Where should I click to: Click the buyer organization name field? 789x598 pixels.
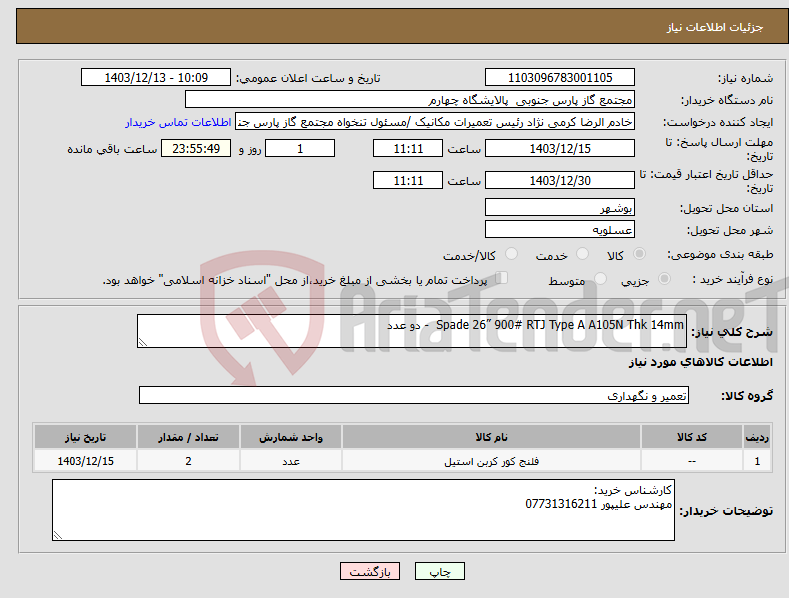click(410, 100)
